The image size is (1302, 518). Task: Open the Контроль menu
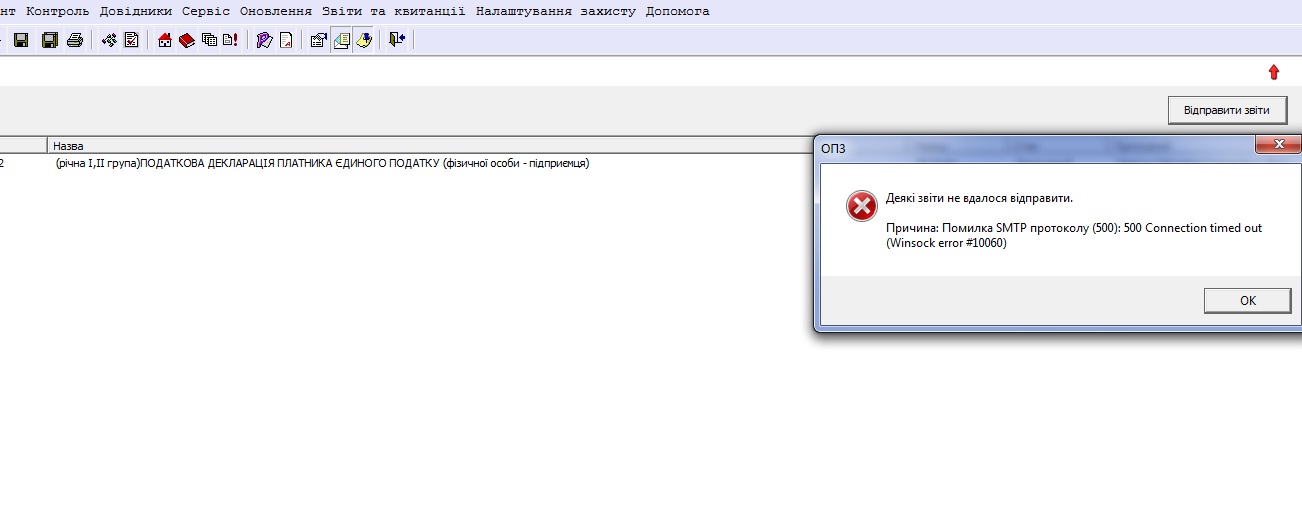(x=57, y=11)
